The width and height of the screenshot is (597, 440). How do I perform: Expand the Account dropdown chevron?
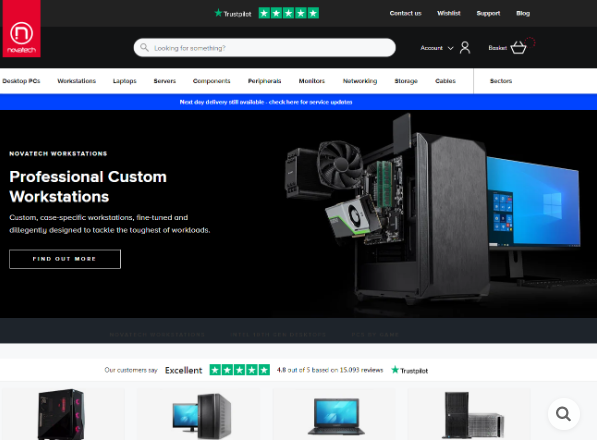tap(450, 48)
